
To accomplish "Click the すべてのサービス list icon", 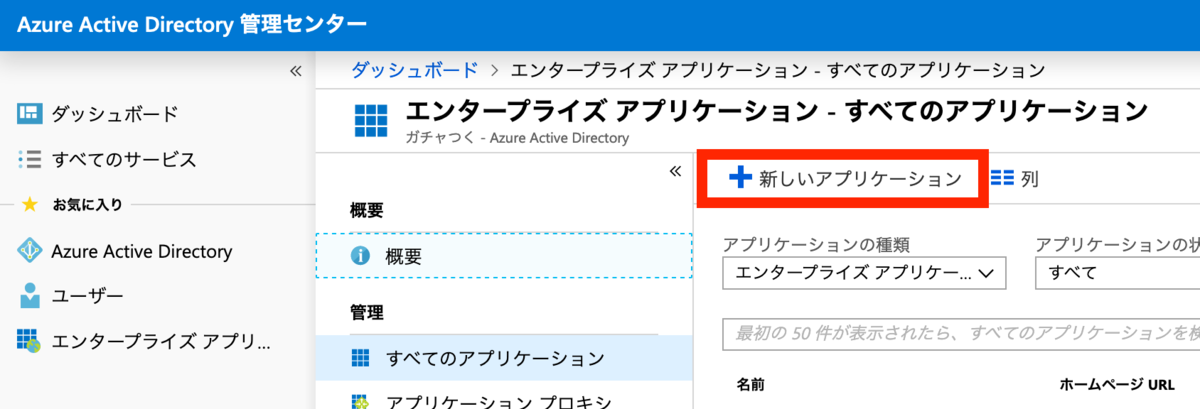I will [29, 159].
